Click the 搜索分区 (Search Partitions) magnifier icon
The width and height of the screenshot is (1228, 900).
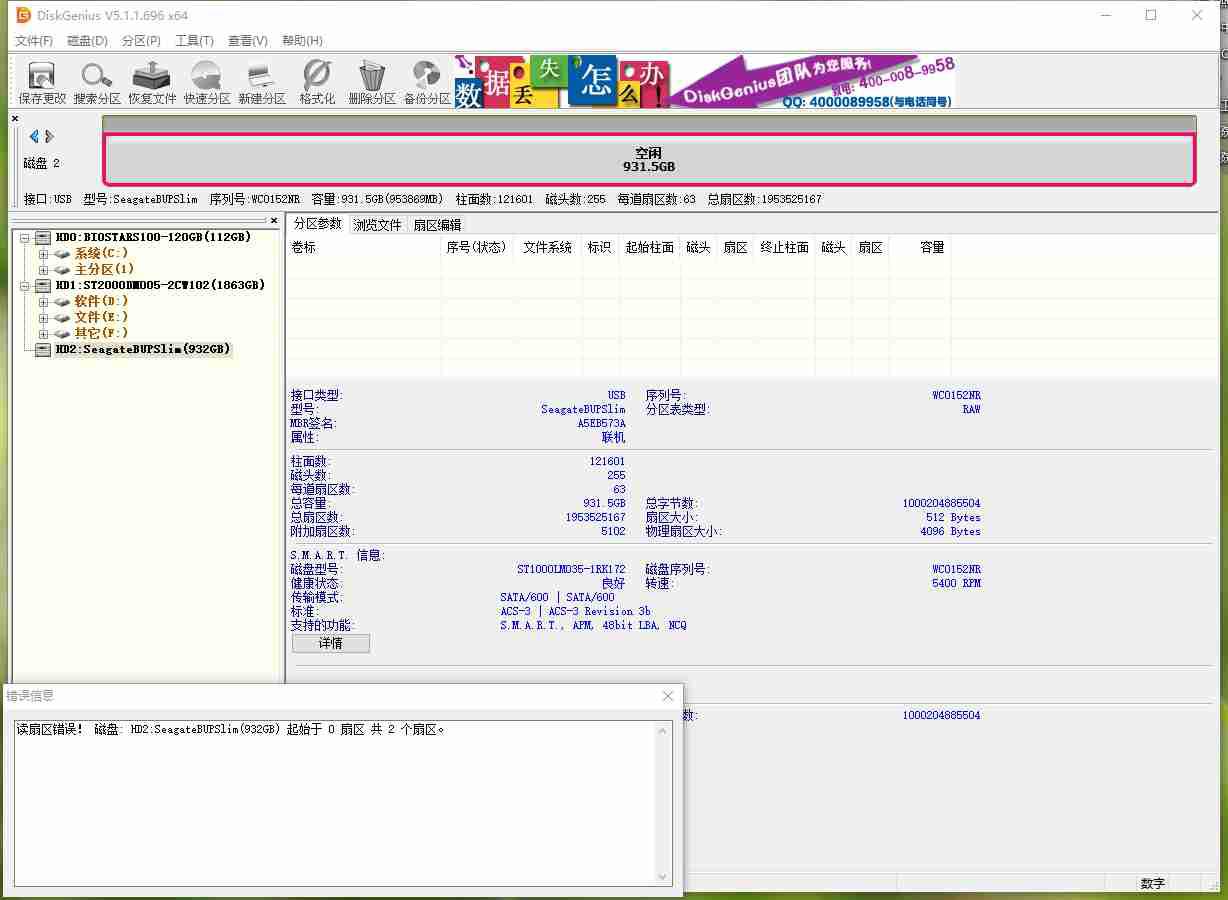point(96,76)
